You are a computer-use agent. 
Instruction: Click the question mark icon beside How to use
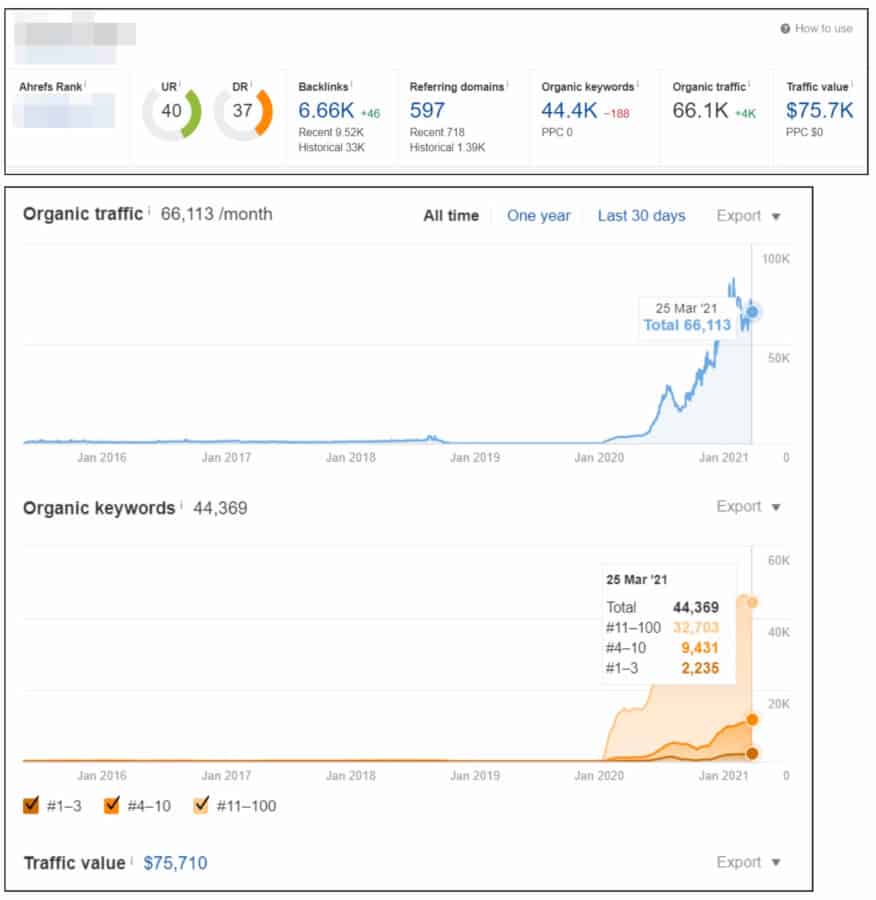click(x=785, y=29)
